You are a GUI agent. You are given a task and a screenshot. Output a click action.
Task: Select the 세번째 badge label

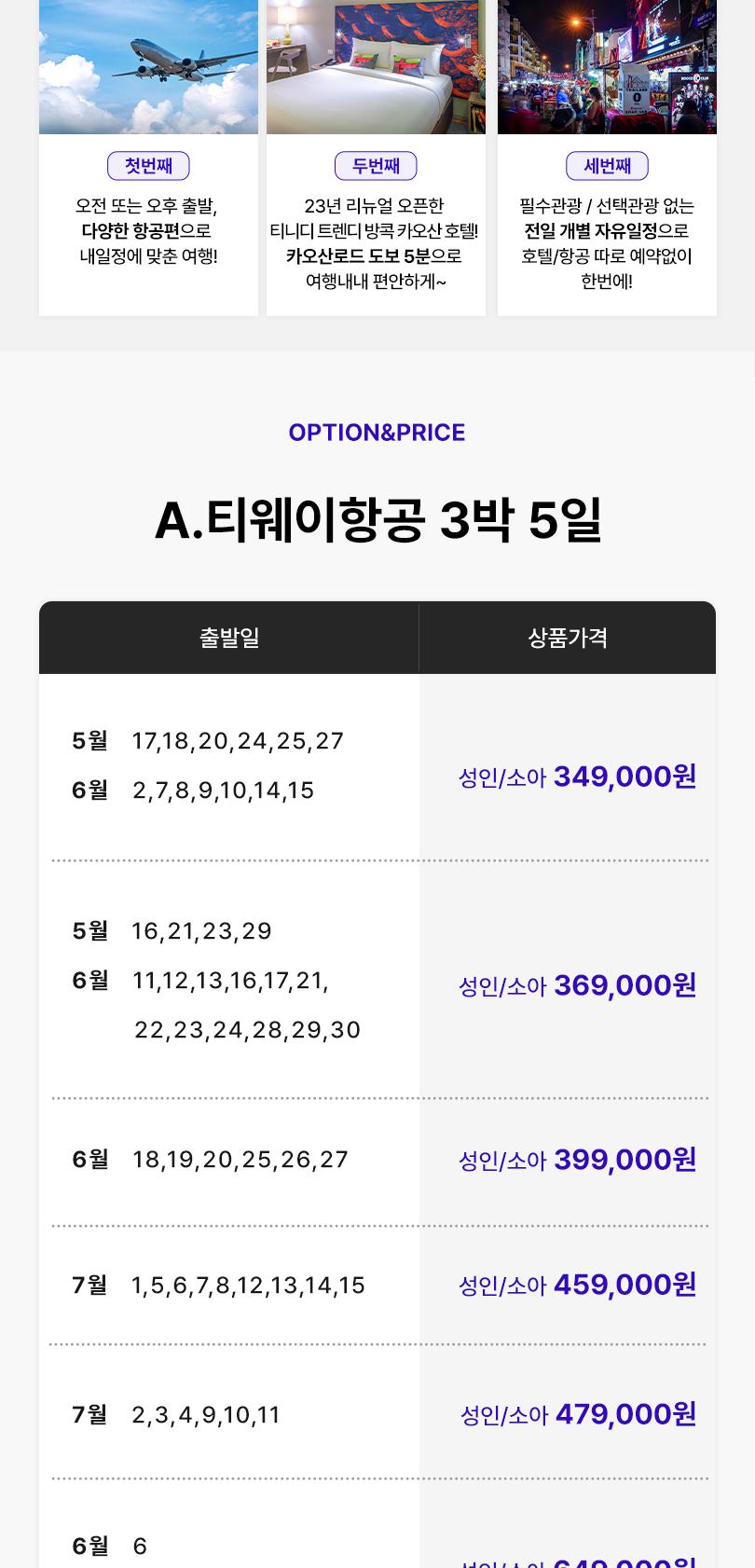point(607,166)
